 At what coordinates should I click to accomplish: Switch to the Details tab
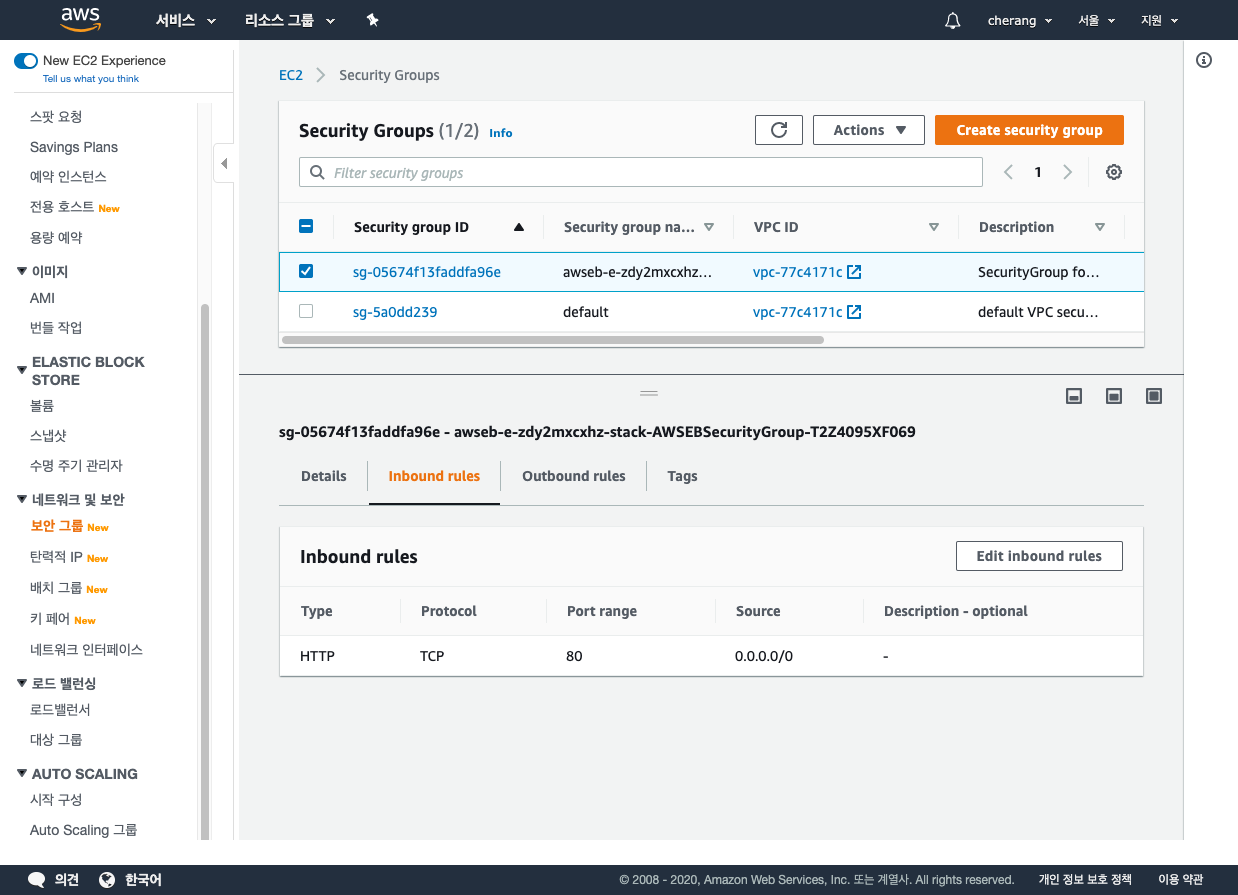tap(324, 476)
